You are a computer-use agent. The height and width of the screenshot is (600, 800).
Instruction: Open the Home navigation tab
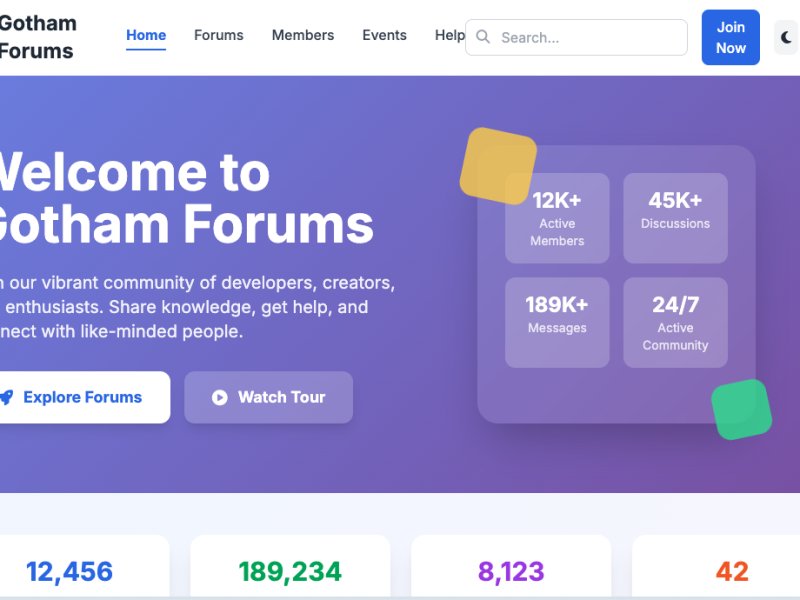tap(146, 35)
